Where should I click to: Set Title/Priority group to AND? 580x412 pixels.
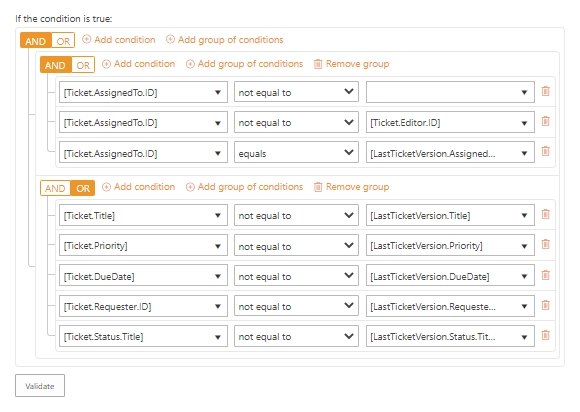coord(55,188)
